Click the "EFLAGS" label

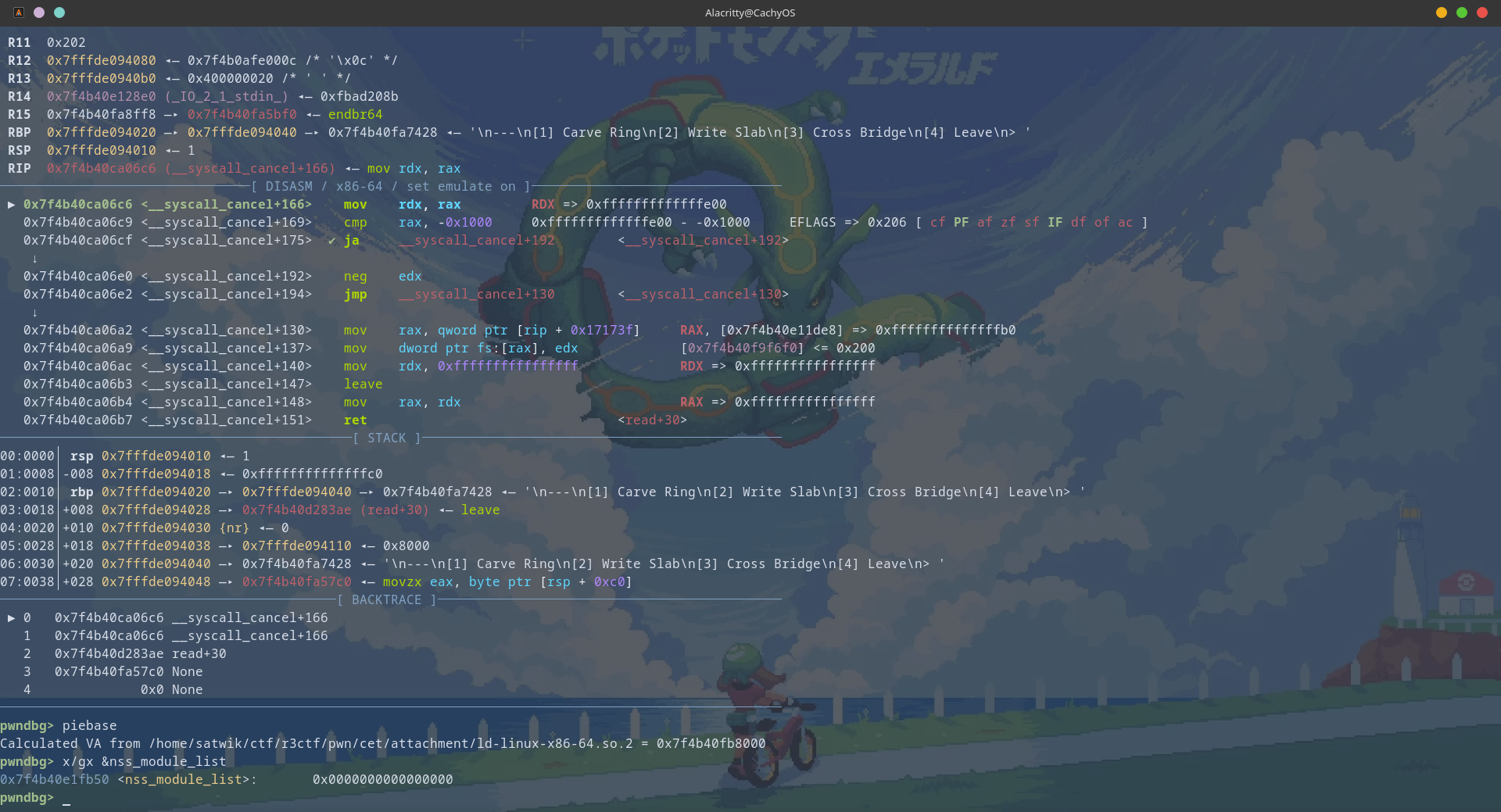point(813,222)
